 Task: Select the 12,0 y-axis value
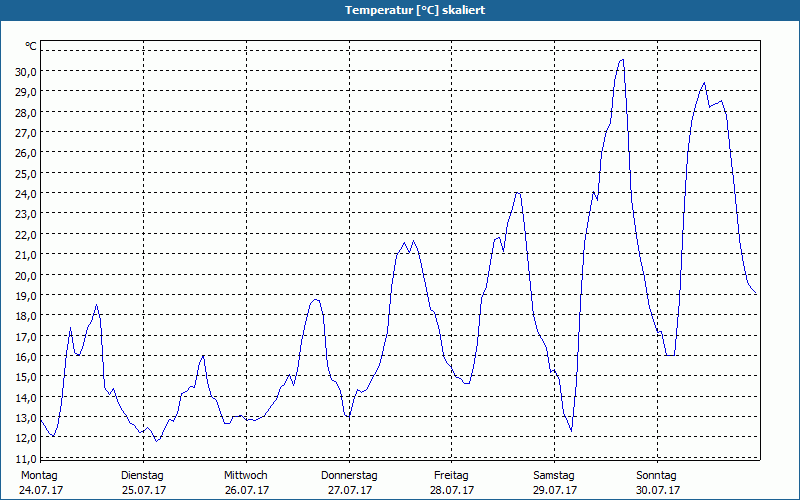click(x=26, y=438)
